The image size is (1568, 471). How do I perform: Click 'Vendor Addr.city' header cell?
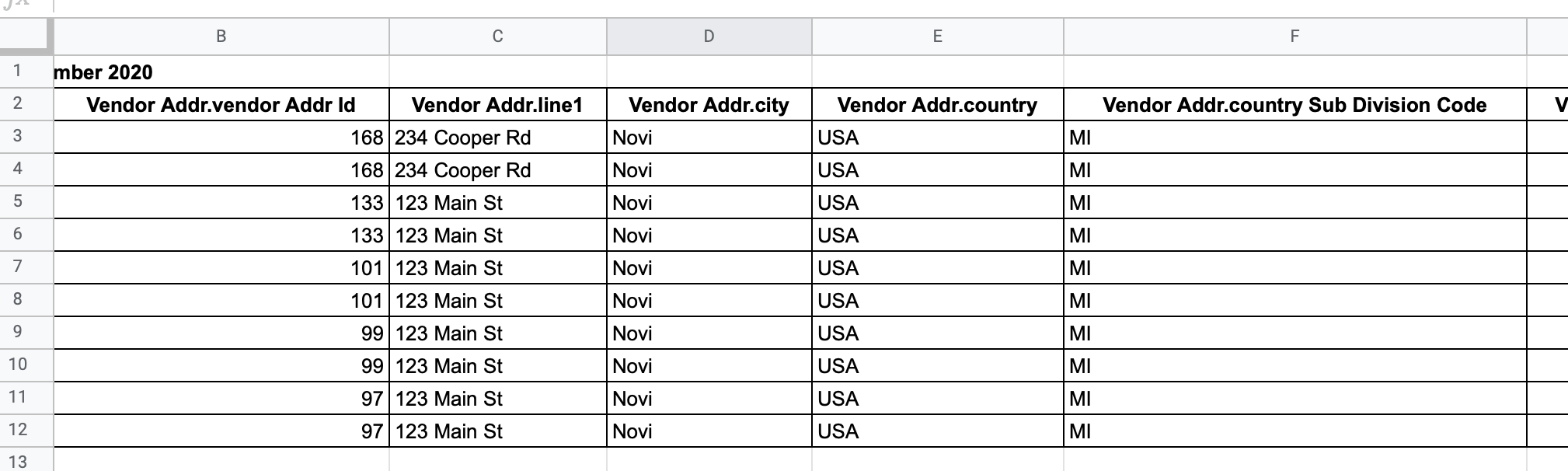pyautogui.click(x=709, y=105)
